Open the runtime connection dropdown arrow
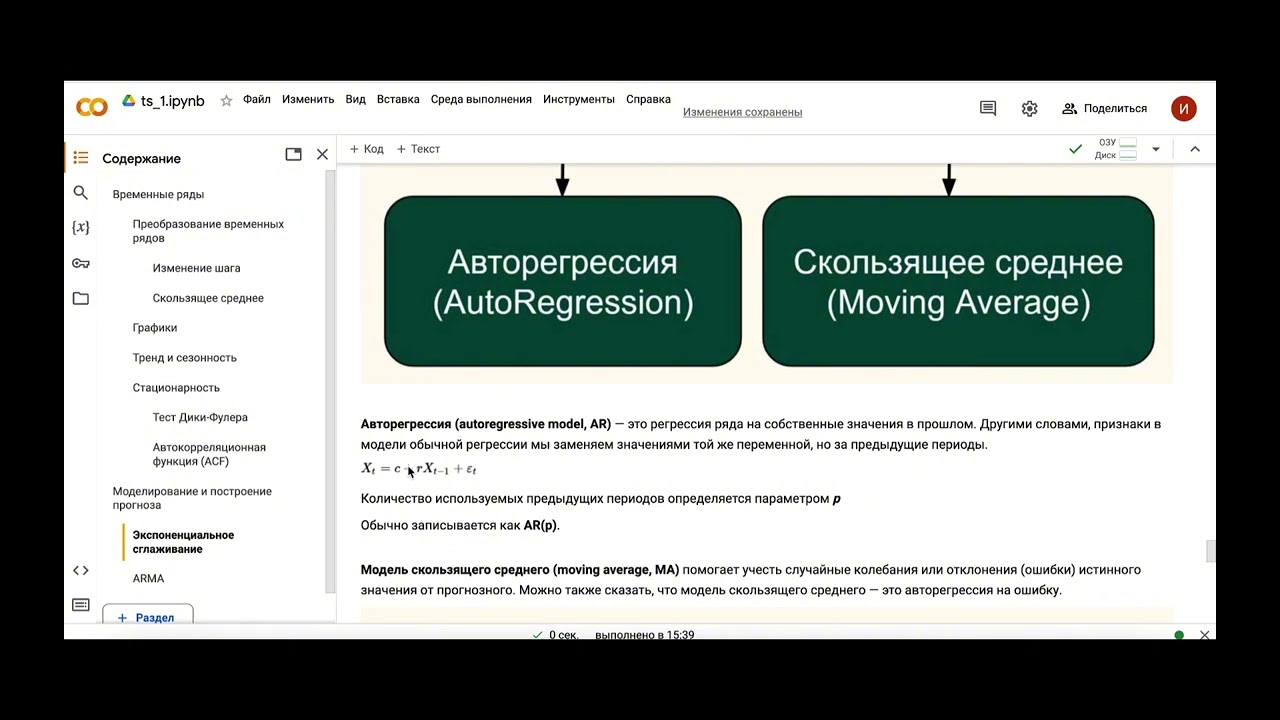The width and height of the screenshot is (1280, 720). 1156,149
